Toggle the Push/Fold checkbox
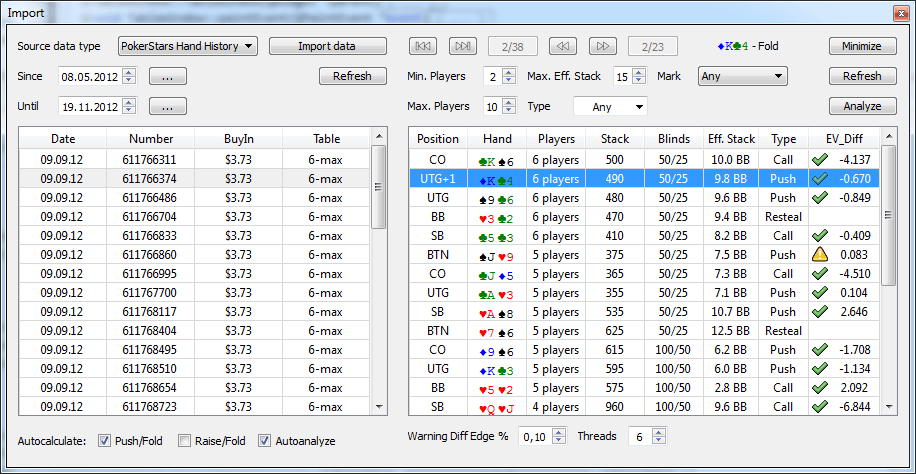 click(105, 441)
